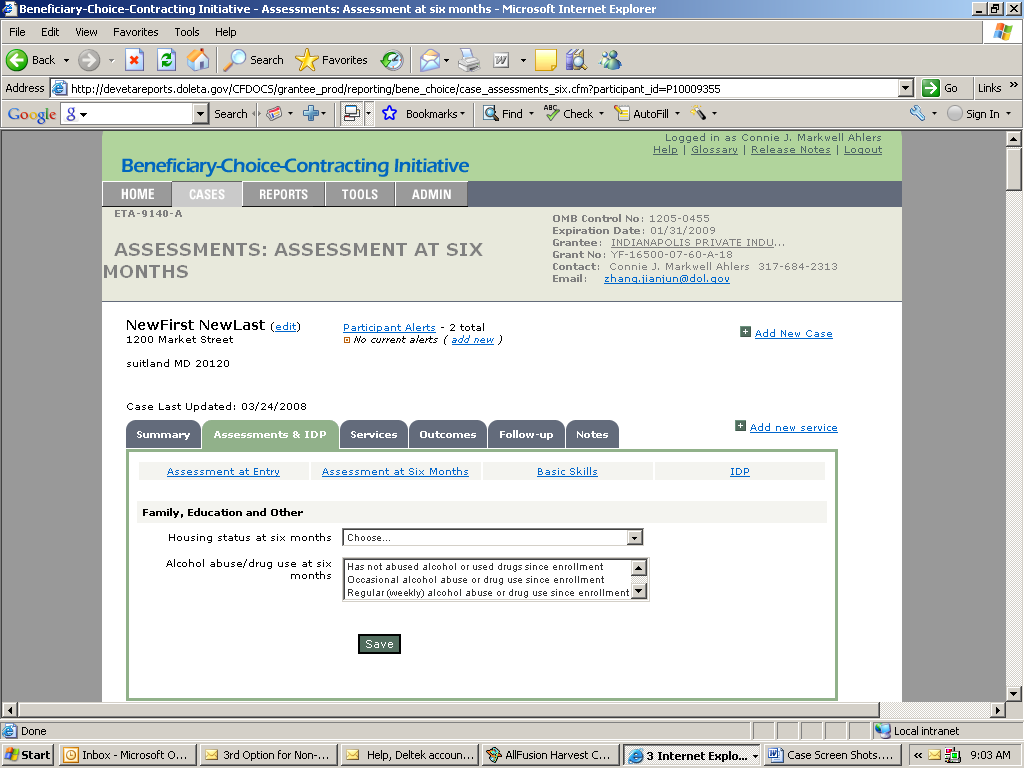Expand the Google search box dropdown
This screenshot has height=768, width=1024.
200,114
